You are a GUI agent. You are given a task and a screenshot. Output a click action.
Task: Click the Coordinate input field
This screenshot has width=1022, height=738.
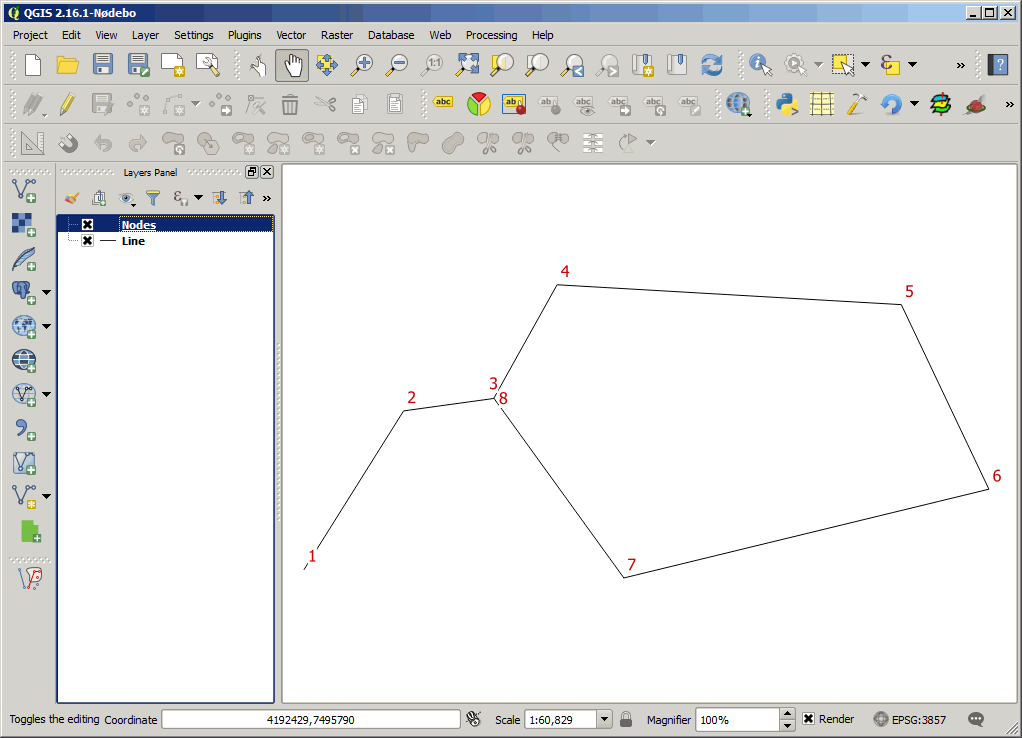pyautogui.click(x=310, y=719)
